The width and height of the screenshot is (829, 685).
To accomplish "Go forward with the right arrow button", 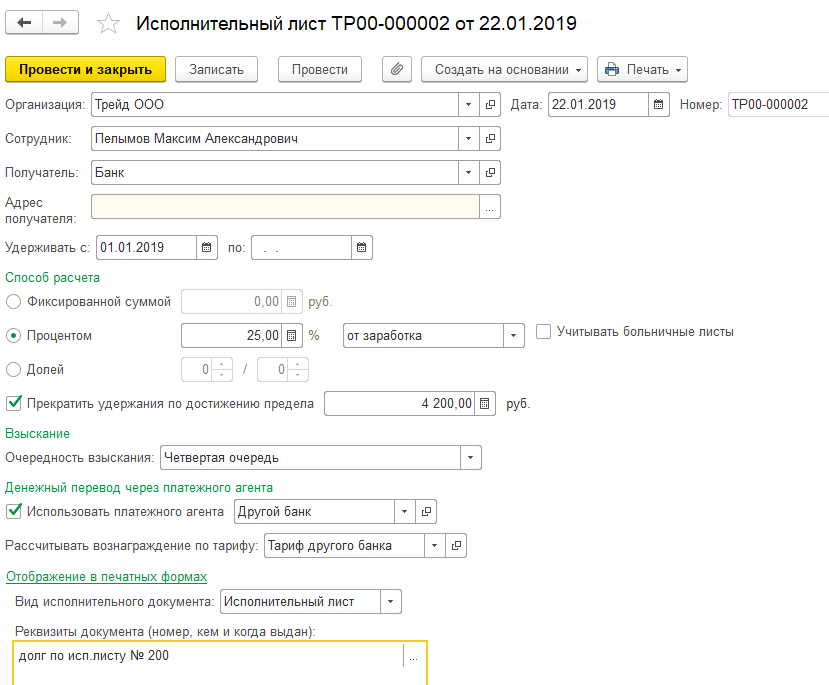I will click(60, 23).
